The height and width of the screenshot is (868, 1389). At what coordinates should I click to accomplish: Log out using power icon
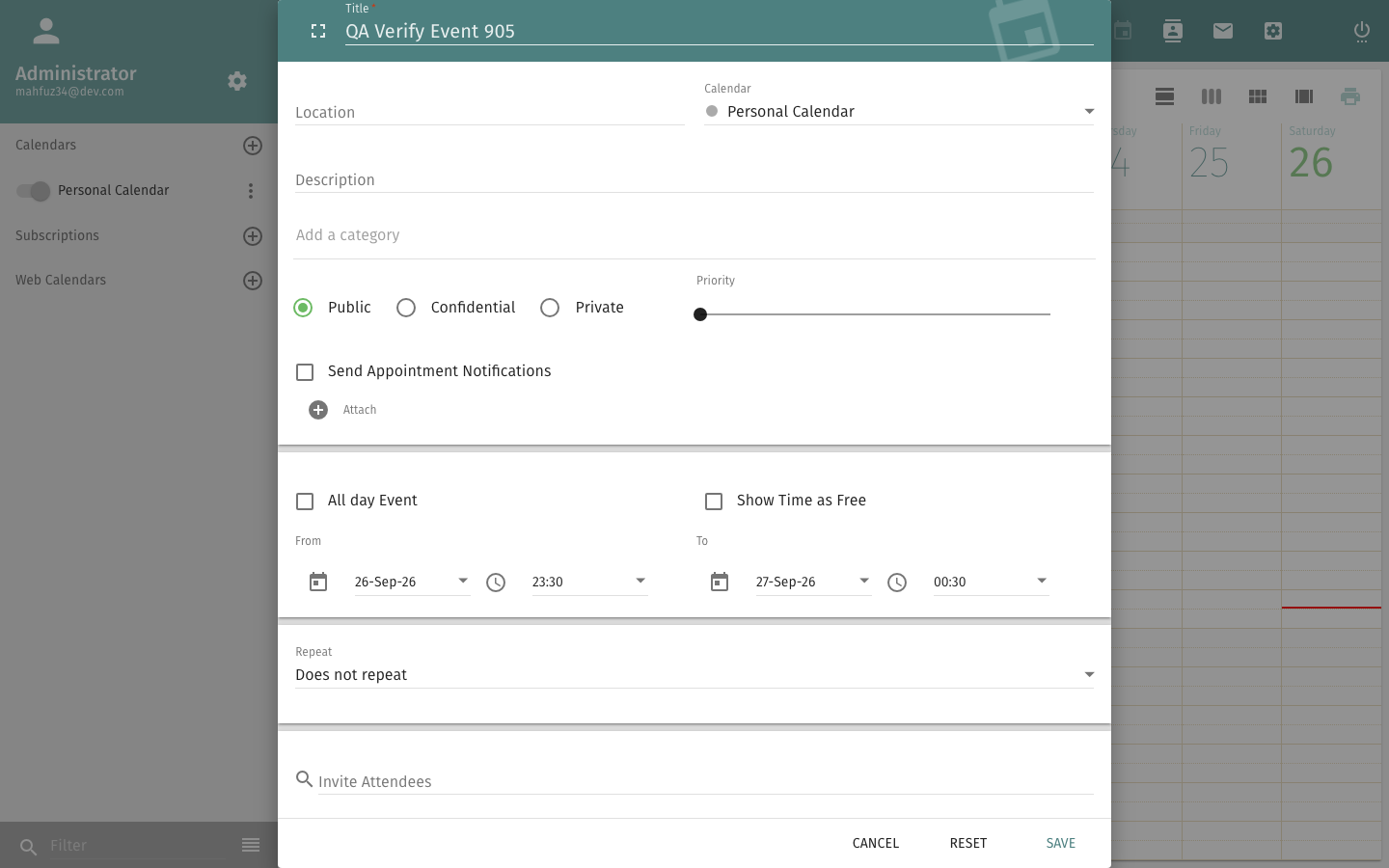1362,31
